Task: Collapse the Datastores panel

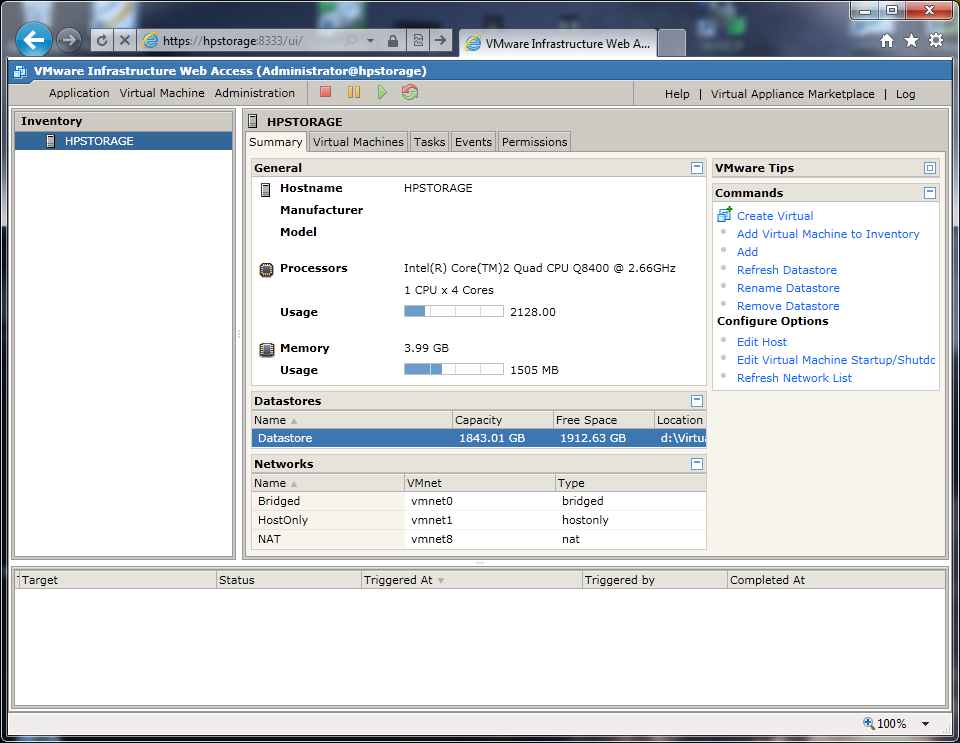Action: tap(697, 401)
